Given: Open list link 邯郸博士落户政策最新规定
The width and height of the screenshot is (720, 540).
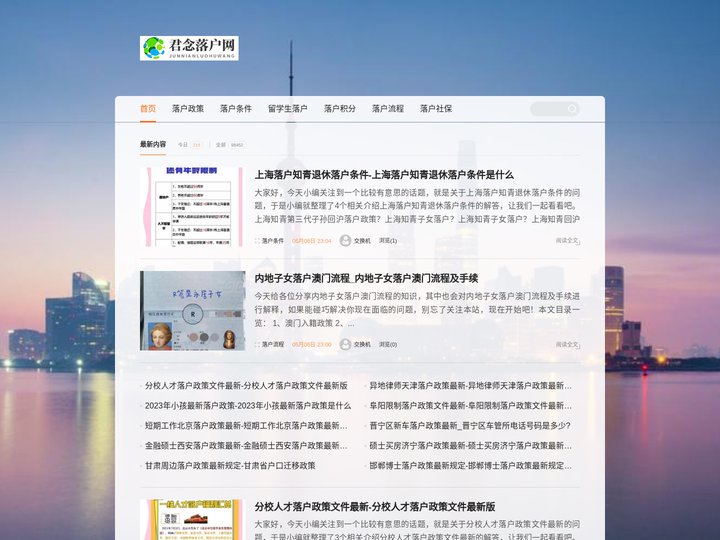Looking at the screenshot, I should pos(471,466).
